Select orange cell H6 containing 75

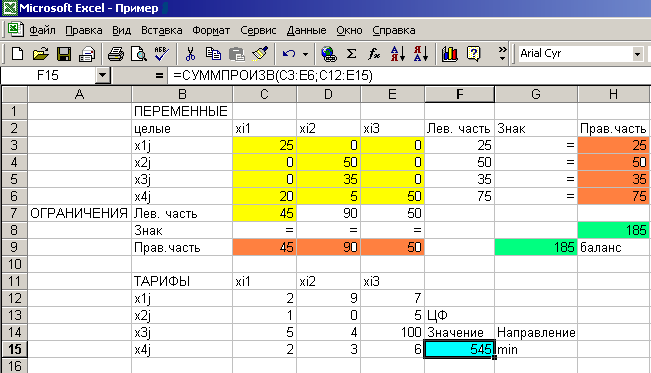(x=614, y=196)
